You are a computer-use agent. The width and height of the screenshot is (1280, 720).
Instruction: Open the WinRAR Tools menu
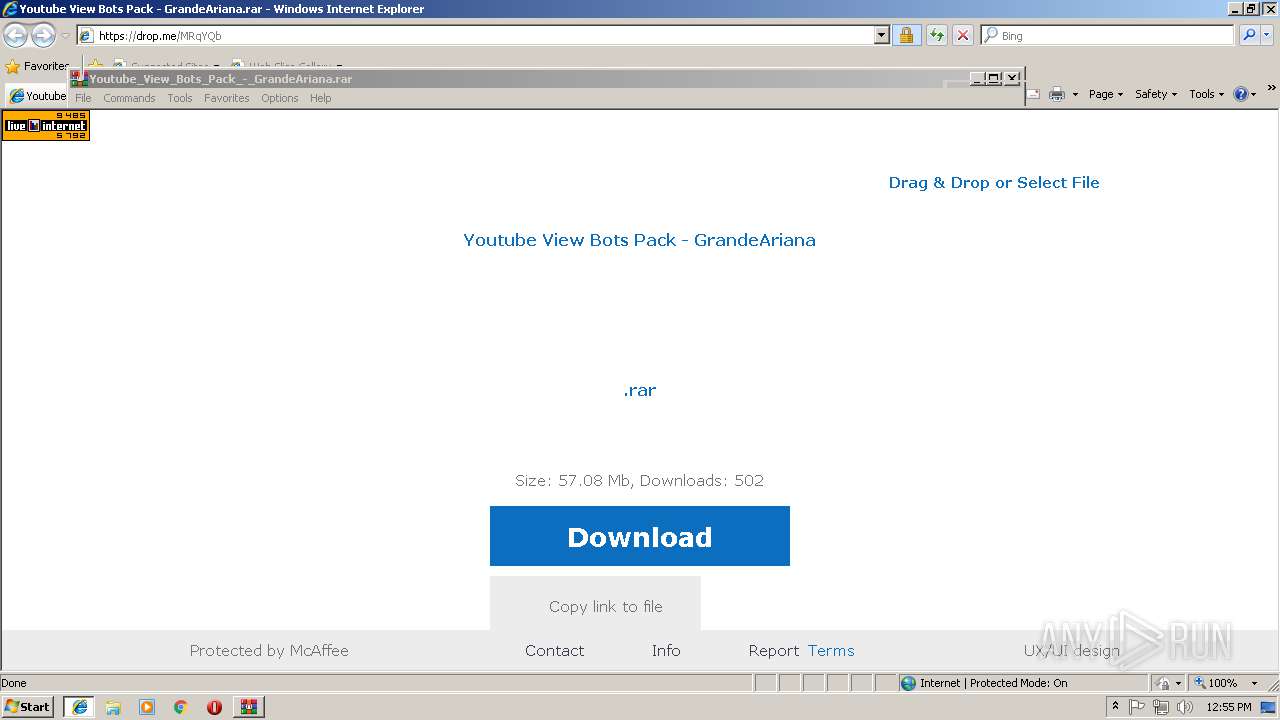coord(180,98)
